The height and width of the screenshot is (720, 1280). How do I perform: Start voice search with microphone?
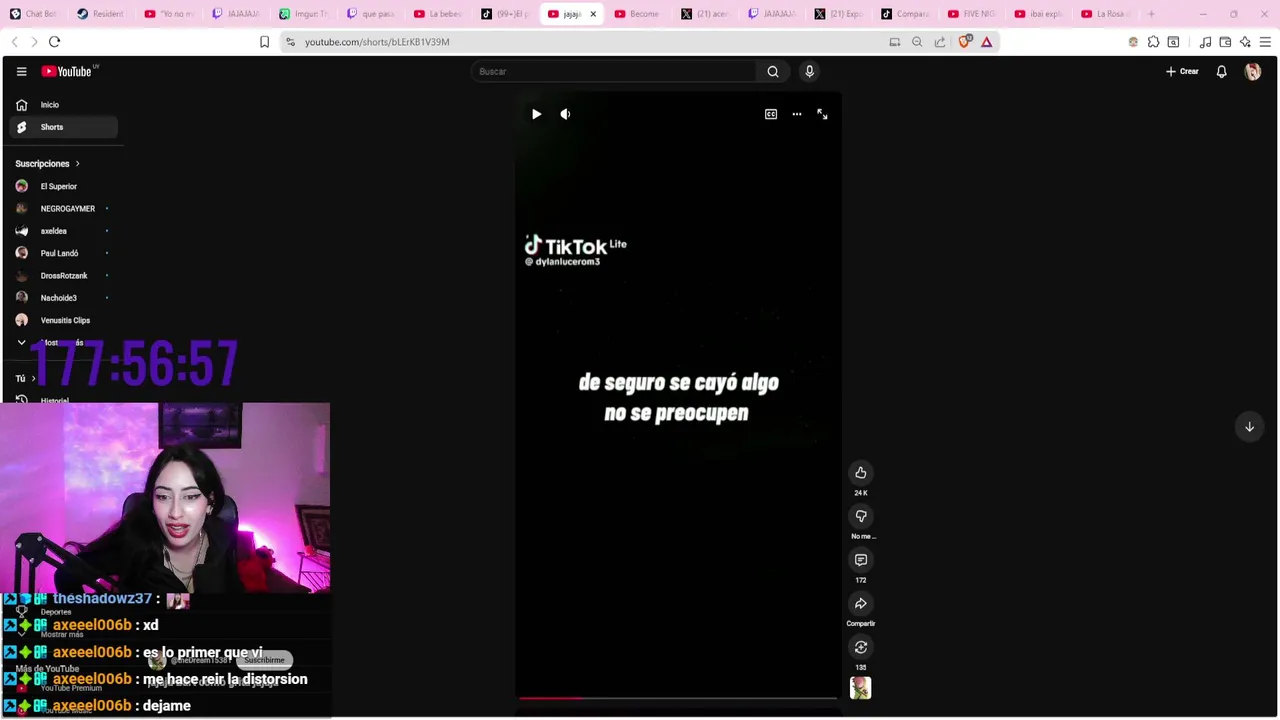click(810, 71)
